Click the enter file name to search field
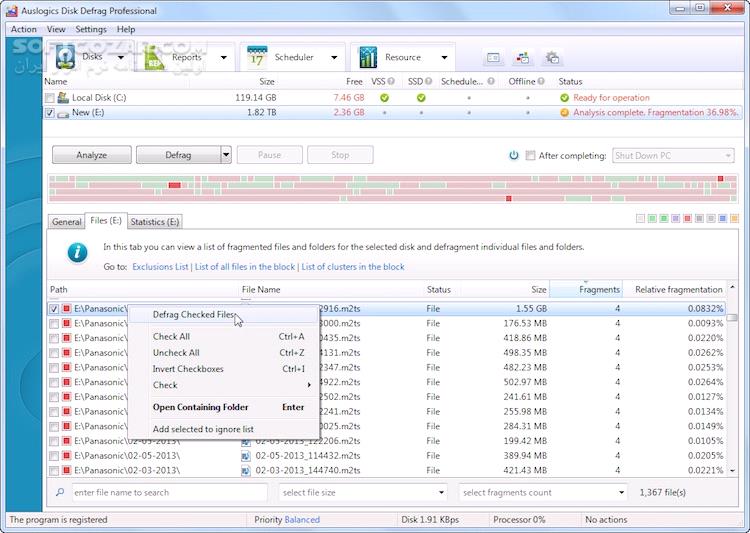Screen dimensions: 750x533 point(169,492)
